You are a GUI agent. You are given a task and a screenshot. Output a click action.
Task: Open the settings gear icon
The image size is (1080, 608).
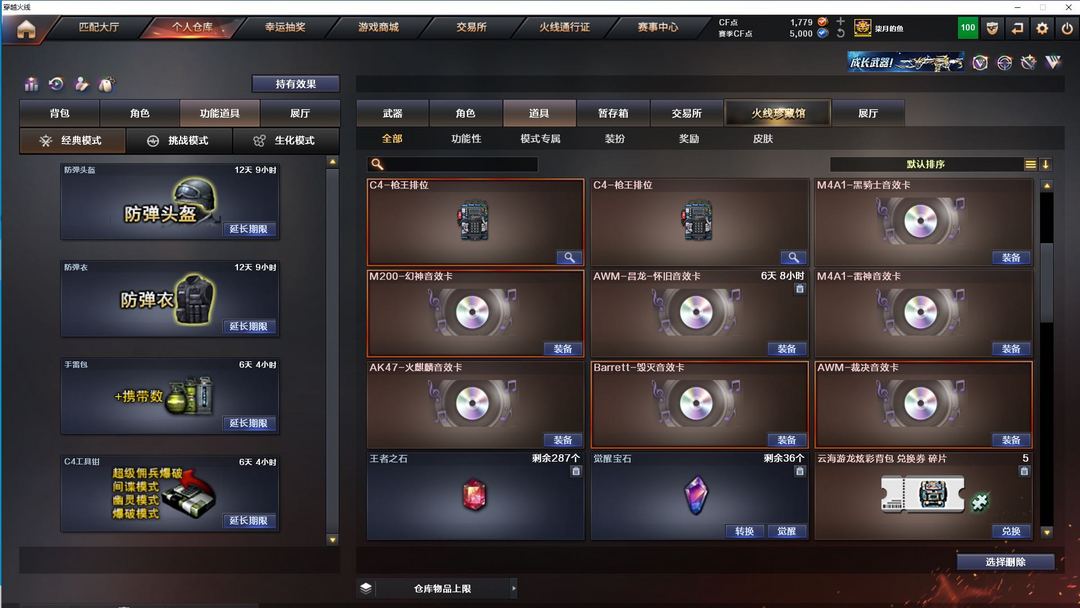coord(1042,28)
